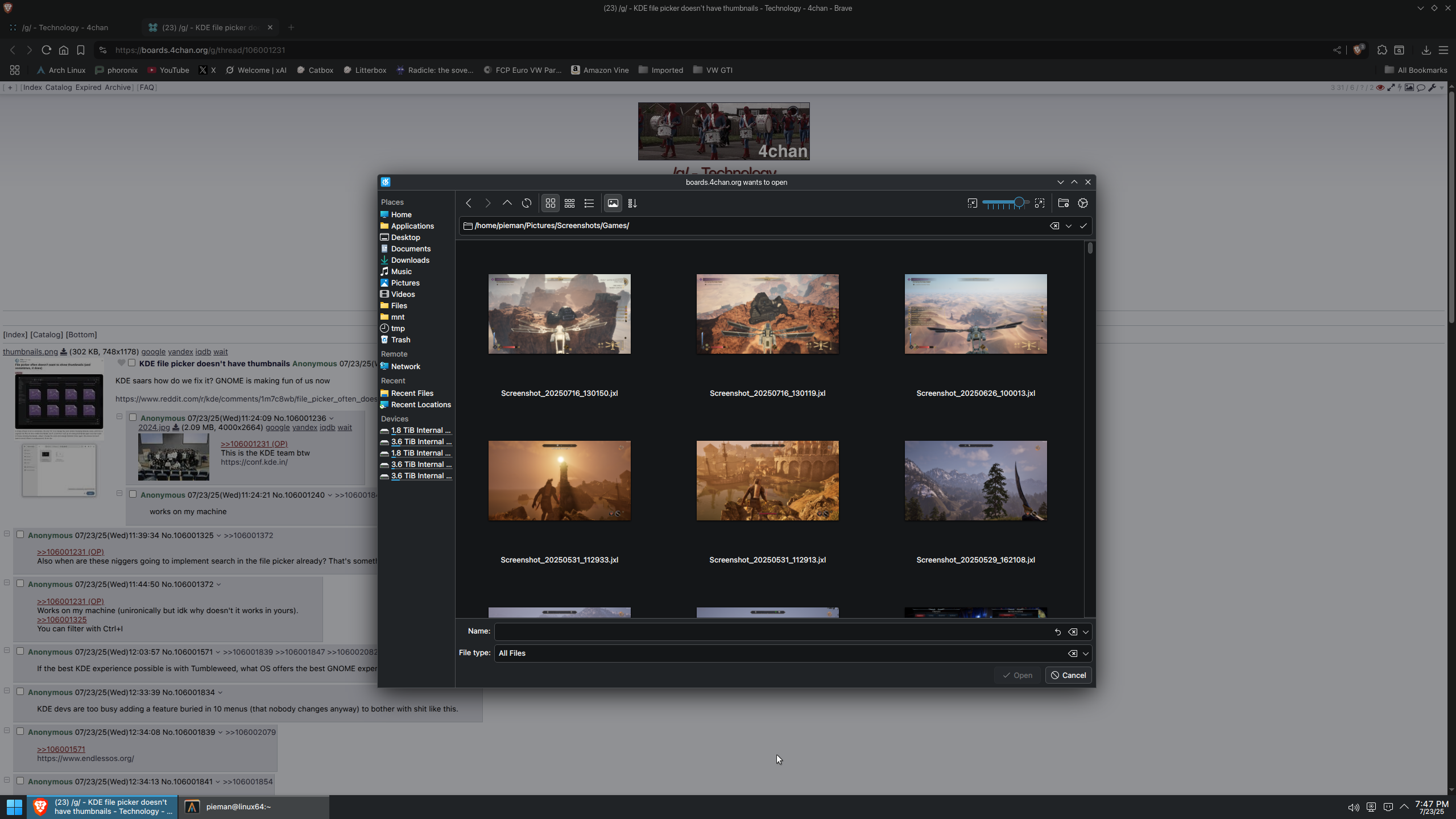Open the Brave Shields icon
1456x819 pixels.
point(1358,50)
